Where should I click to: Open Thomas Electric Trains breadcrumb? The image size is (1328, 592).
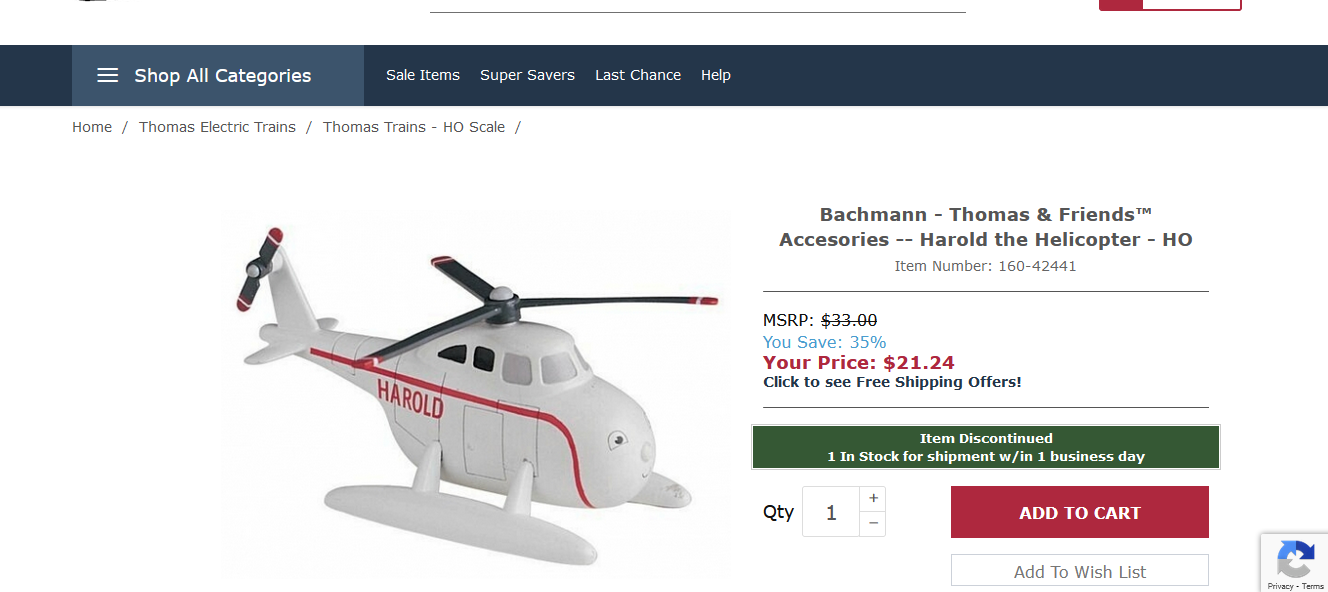click(217, 127)
